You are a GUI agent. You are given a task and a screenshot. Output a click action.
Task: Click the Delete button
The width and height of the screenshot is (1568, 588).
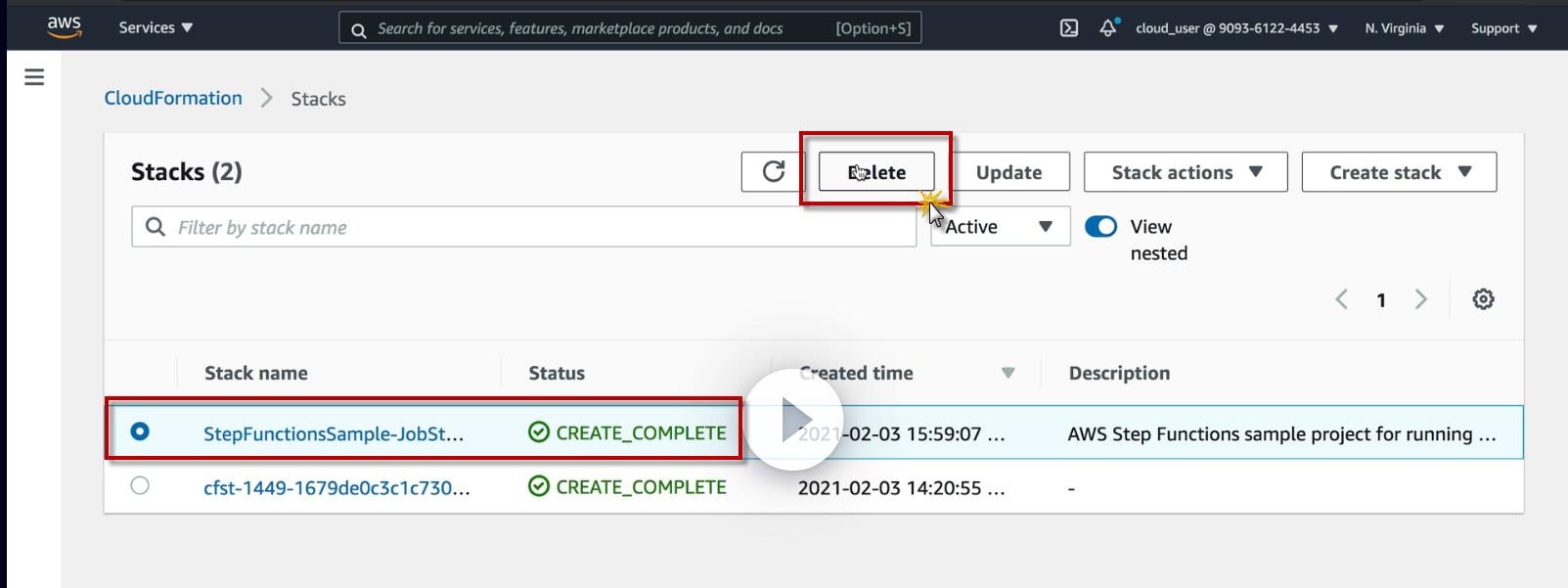point(876,172)
